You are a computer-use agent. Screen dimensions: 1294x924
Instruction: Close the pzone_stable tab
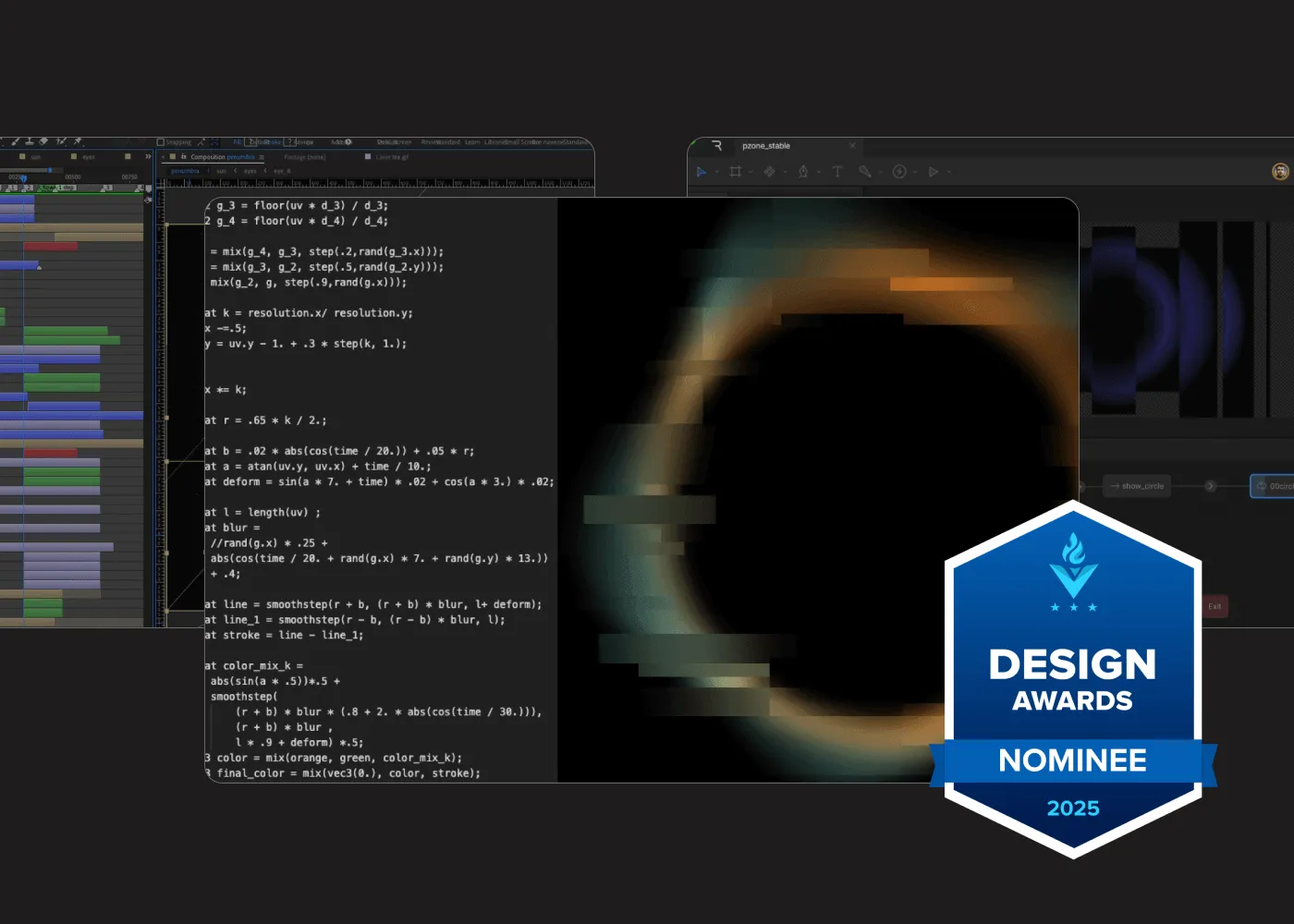(852, 146)
